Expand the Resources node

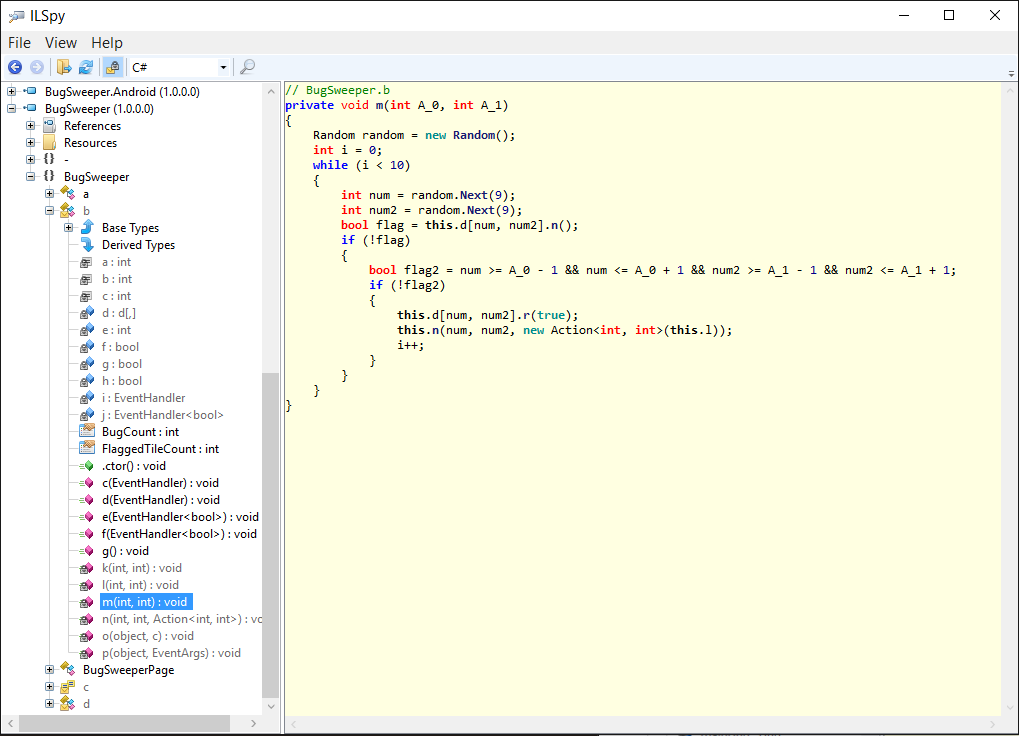pos(31,142)
